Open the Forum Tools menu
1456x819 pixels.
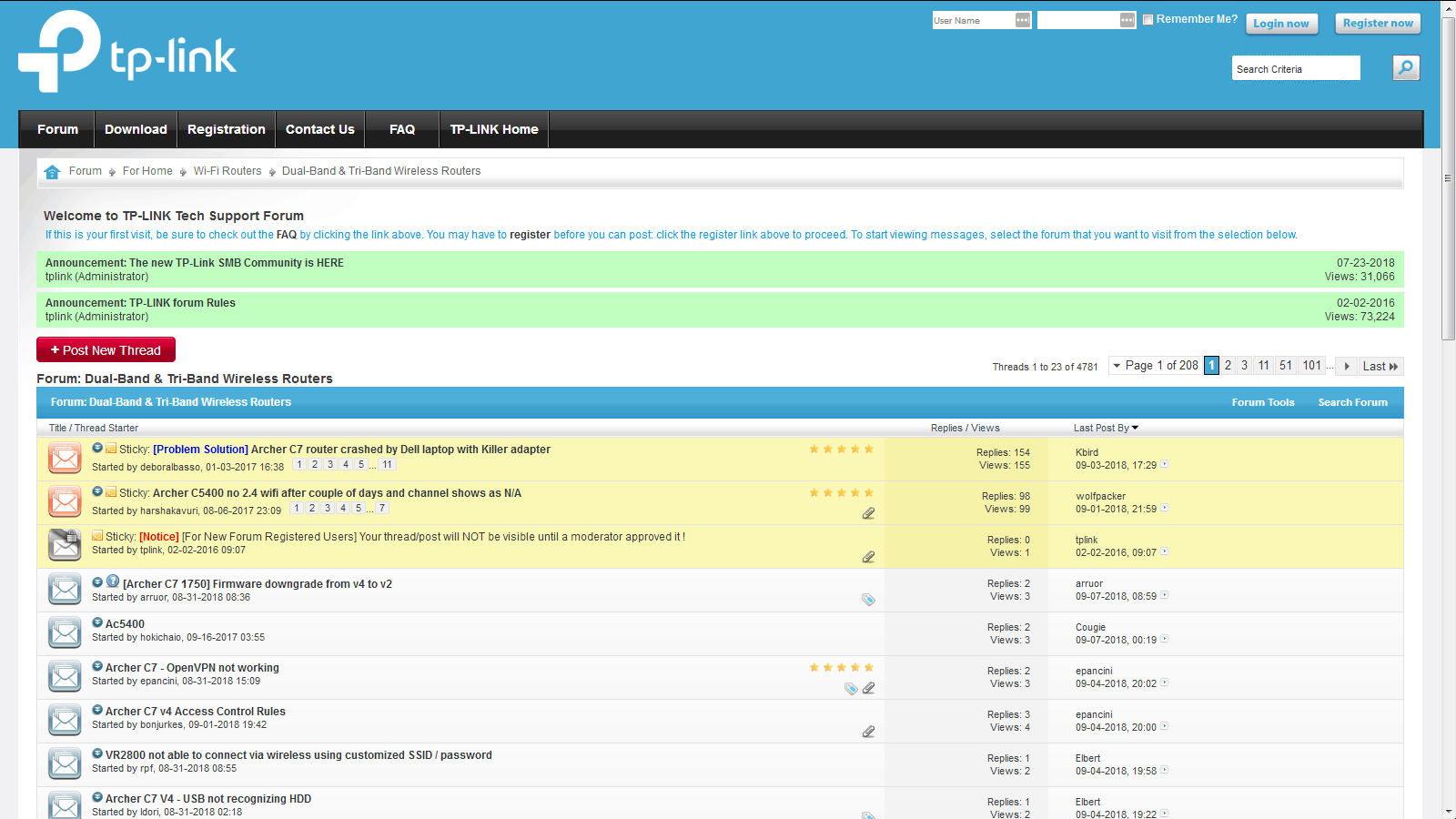tap(1263, 402)
